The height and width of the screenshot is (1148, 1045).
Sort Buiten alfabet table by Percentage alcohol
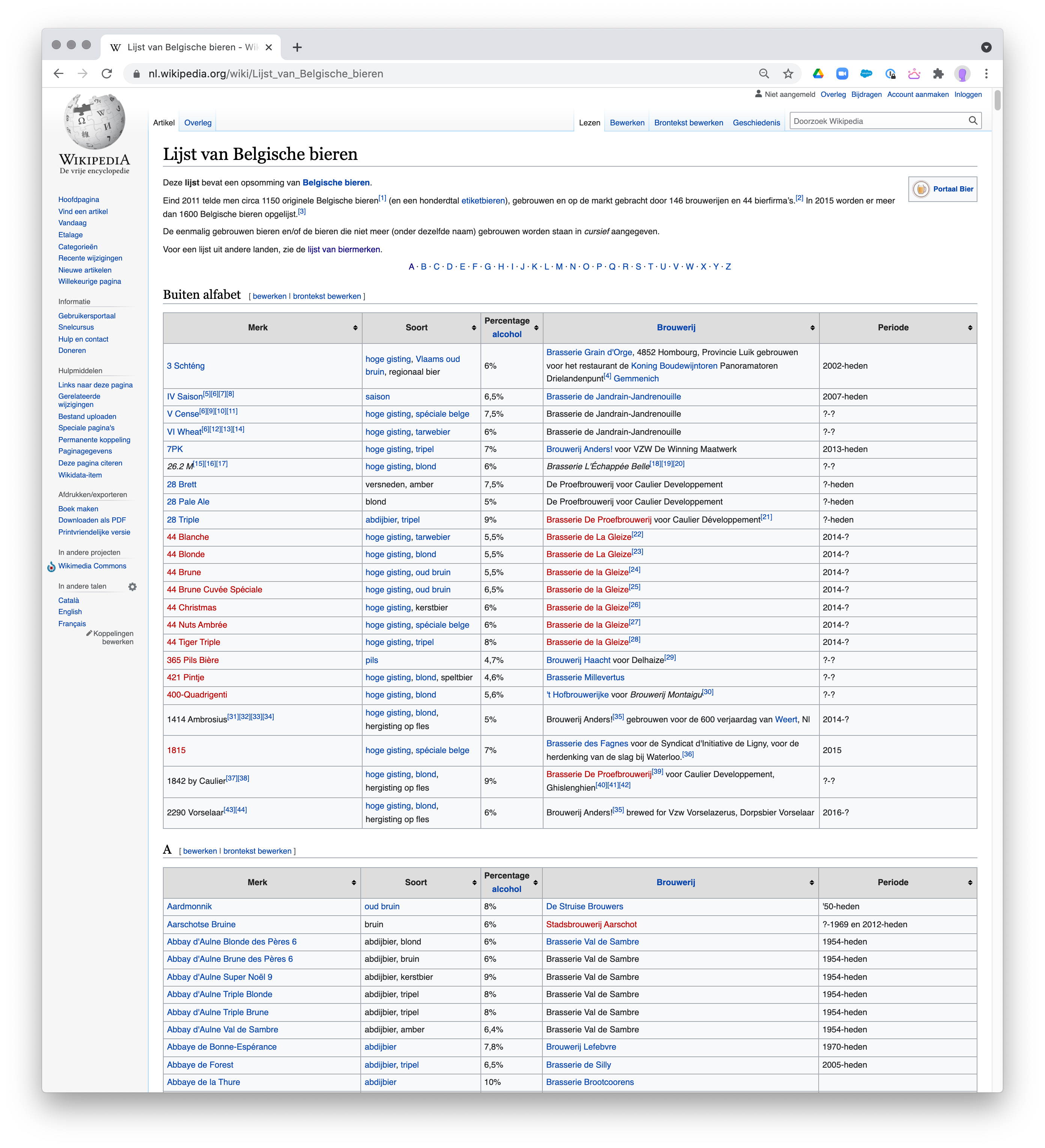[x=536, y=328]
